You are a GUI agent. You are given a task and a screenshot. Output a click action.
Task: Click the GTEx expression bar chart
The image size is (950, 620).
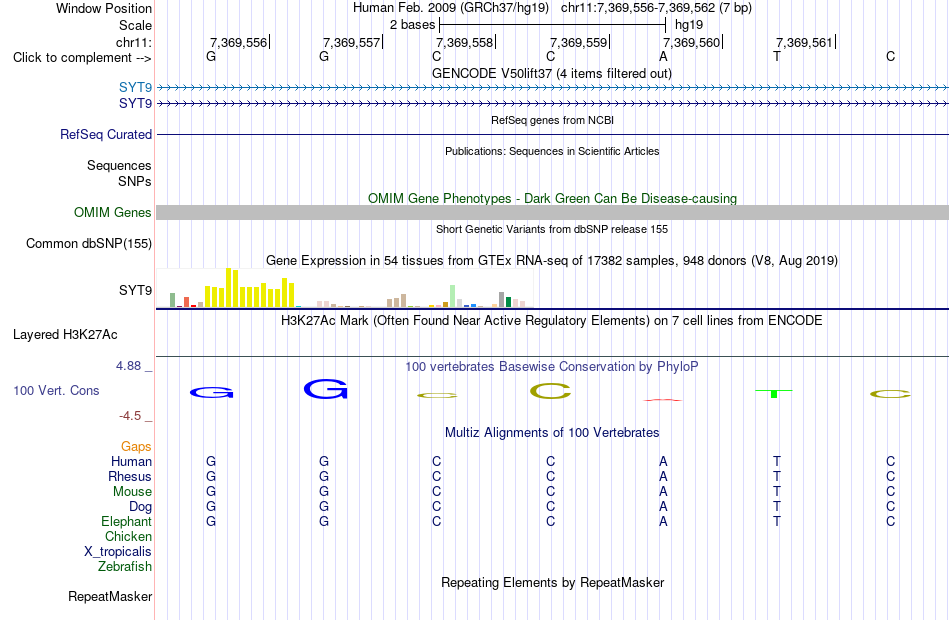345,288
